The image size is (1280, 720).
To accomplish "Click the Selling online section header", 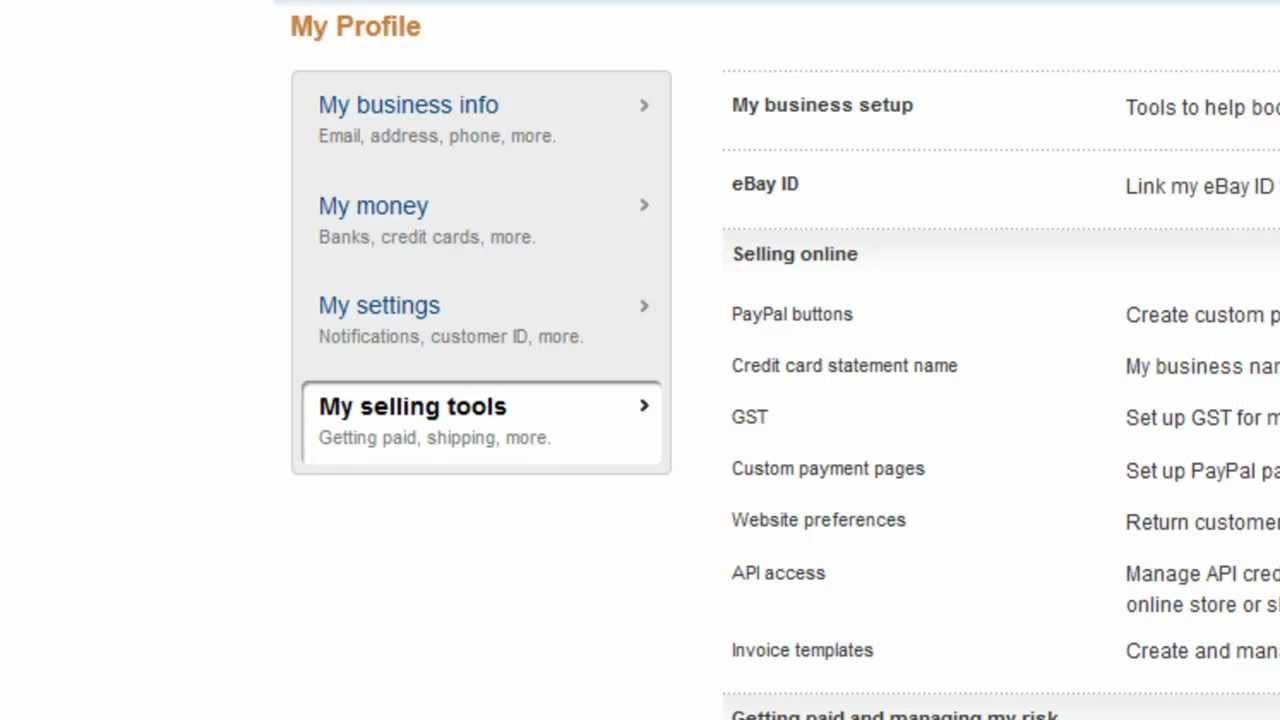I will pos(795,254).
